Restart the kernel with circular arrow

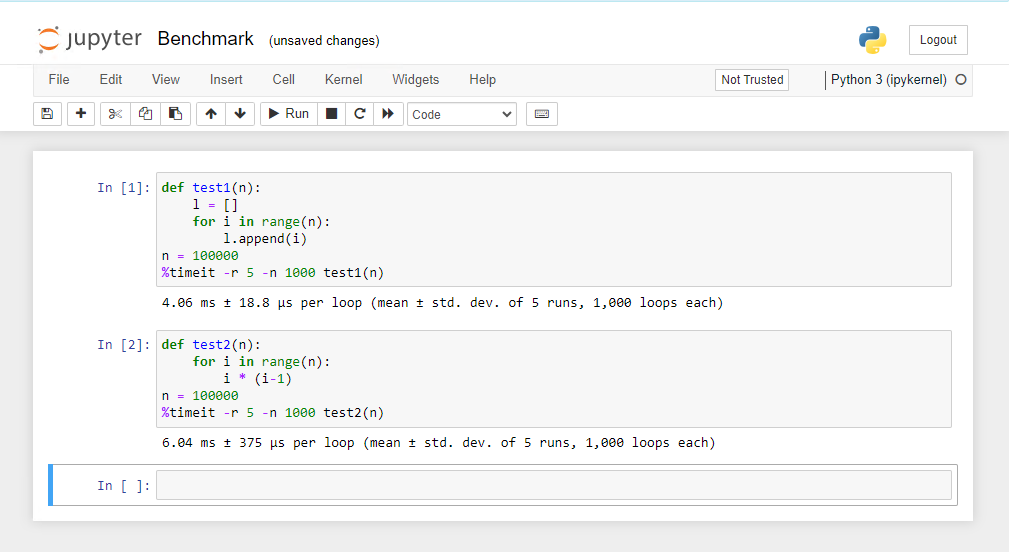(360, 114)
